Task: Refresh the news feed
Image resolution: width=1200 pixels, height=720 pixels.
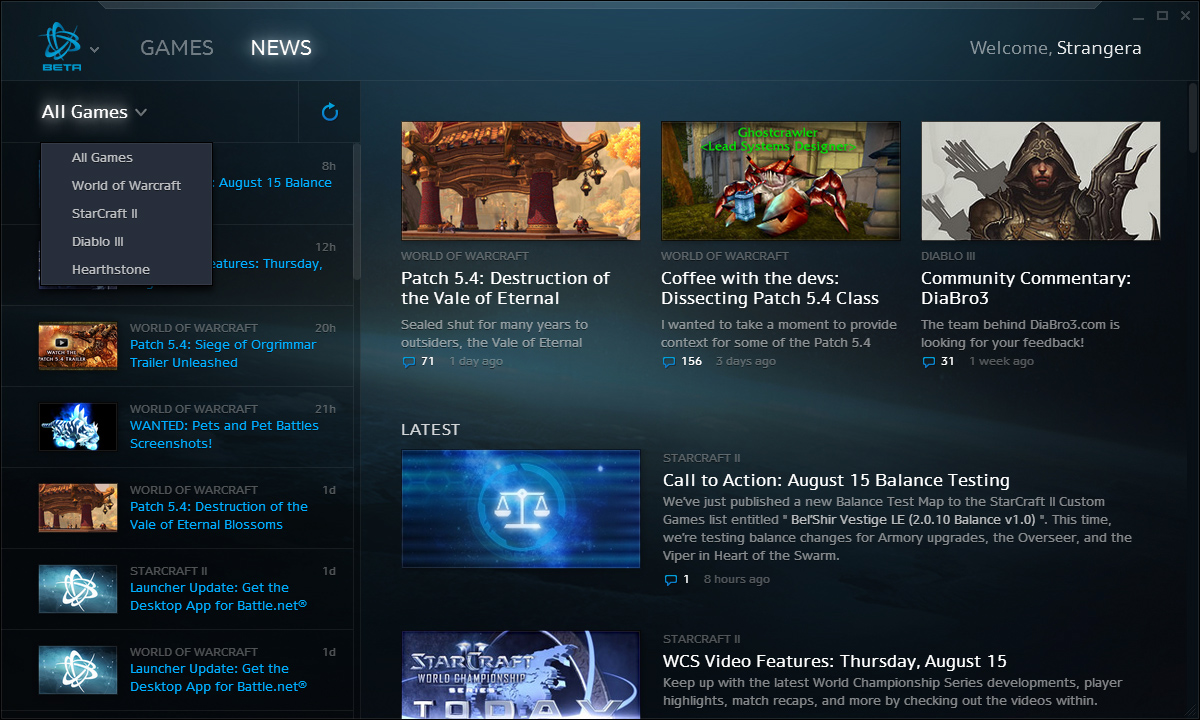Action: pyautogui.click(x=329, y=112)
